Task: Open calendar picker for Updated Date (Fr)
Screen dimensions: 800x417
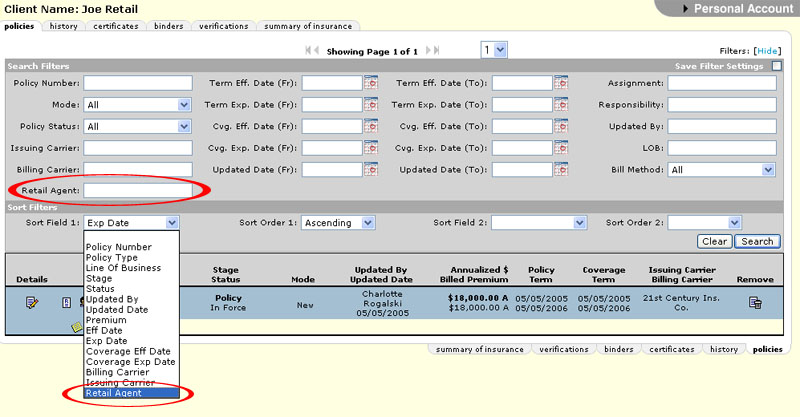Action: click(x=371, y=170)
